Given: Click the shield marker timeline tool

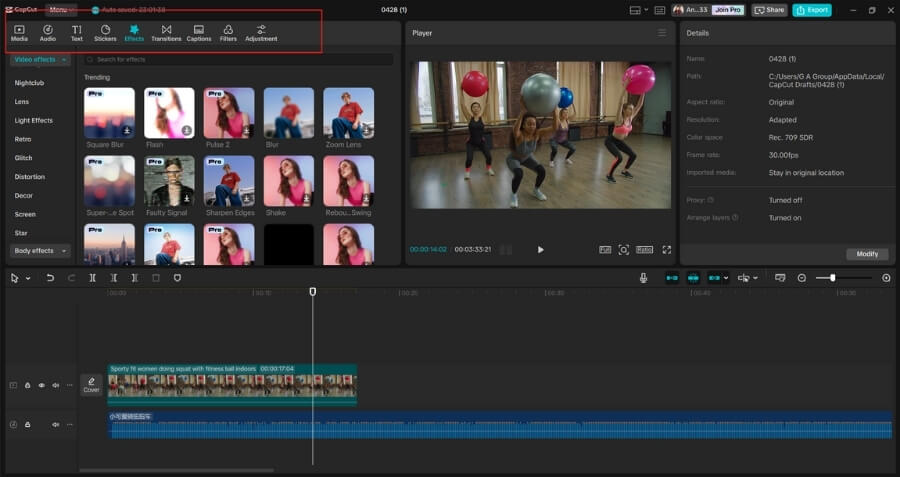Looking at the screenshot, I should 177,278.
